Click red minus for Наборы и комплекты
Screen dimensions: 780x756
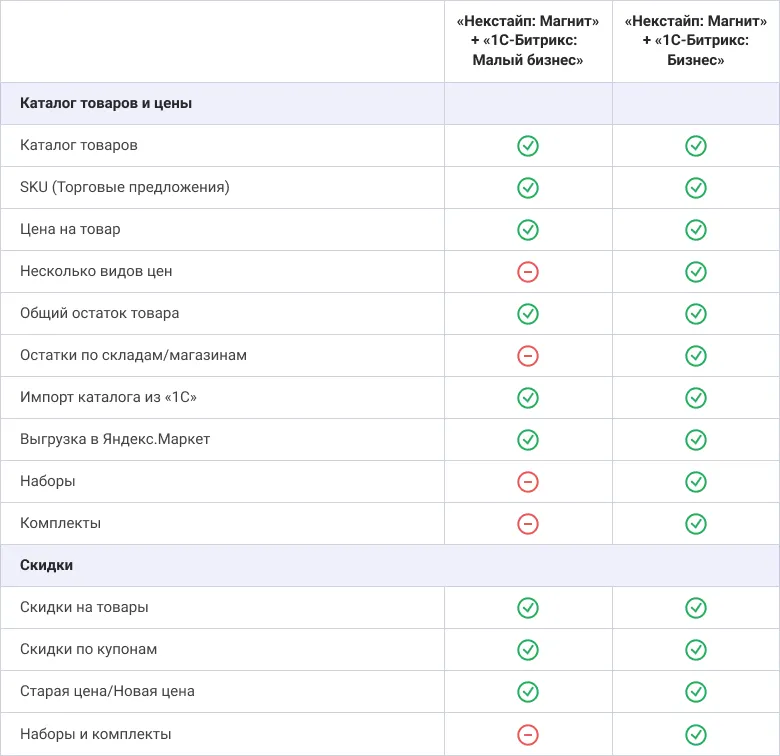pyautogui.click(x=528, y=734)
